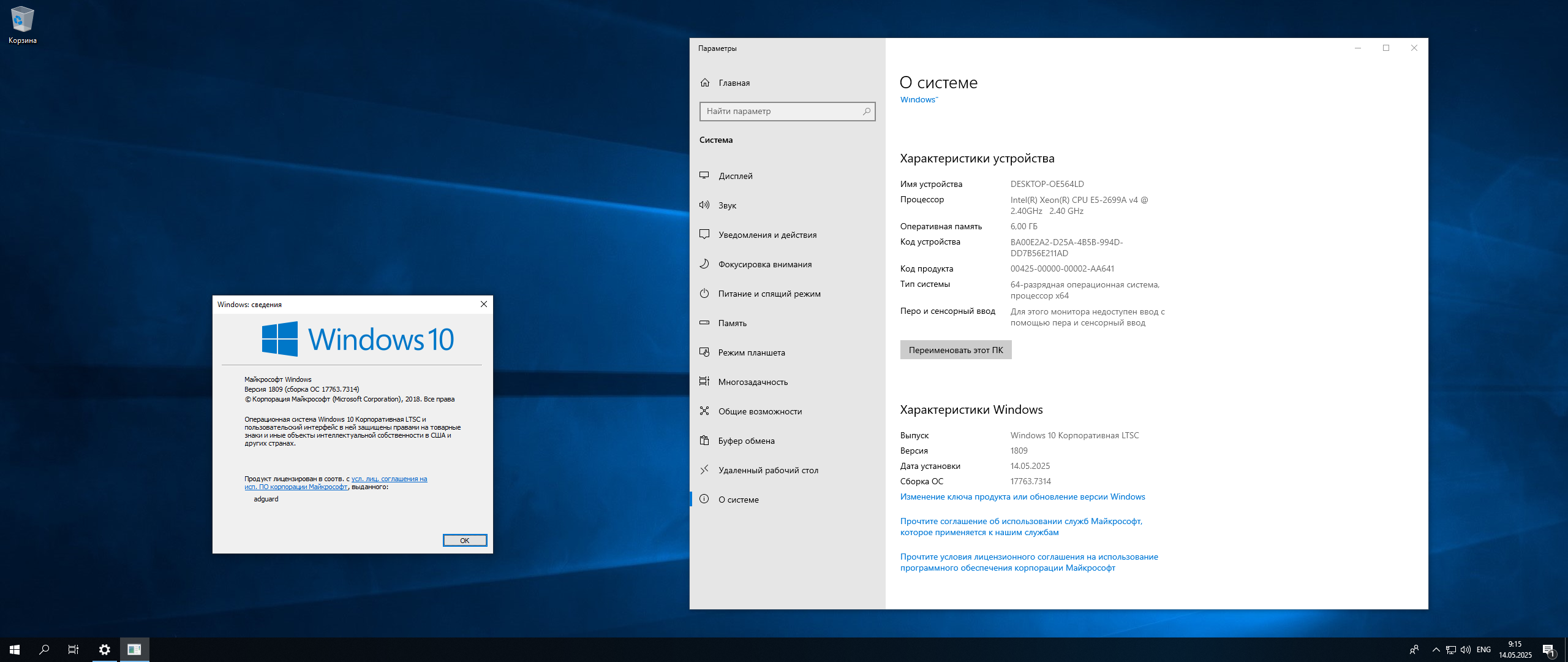Minimize the Параметры window
1568x662 pixels.
click(1357, 48)
